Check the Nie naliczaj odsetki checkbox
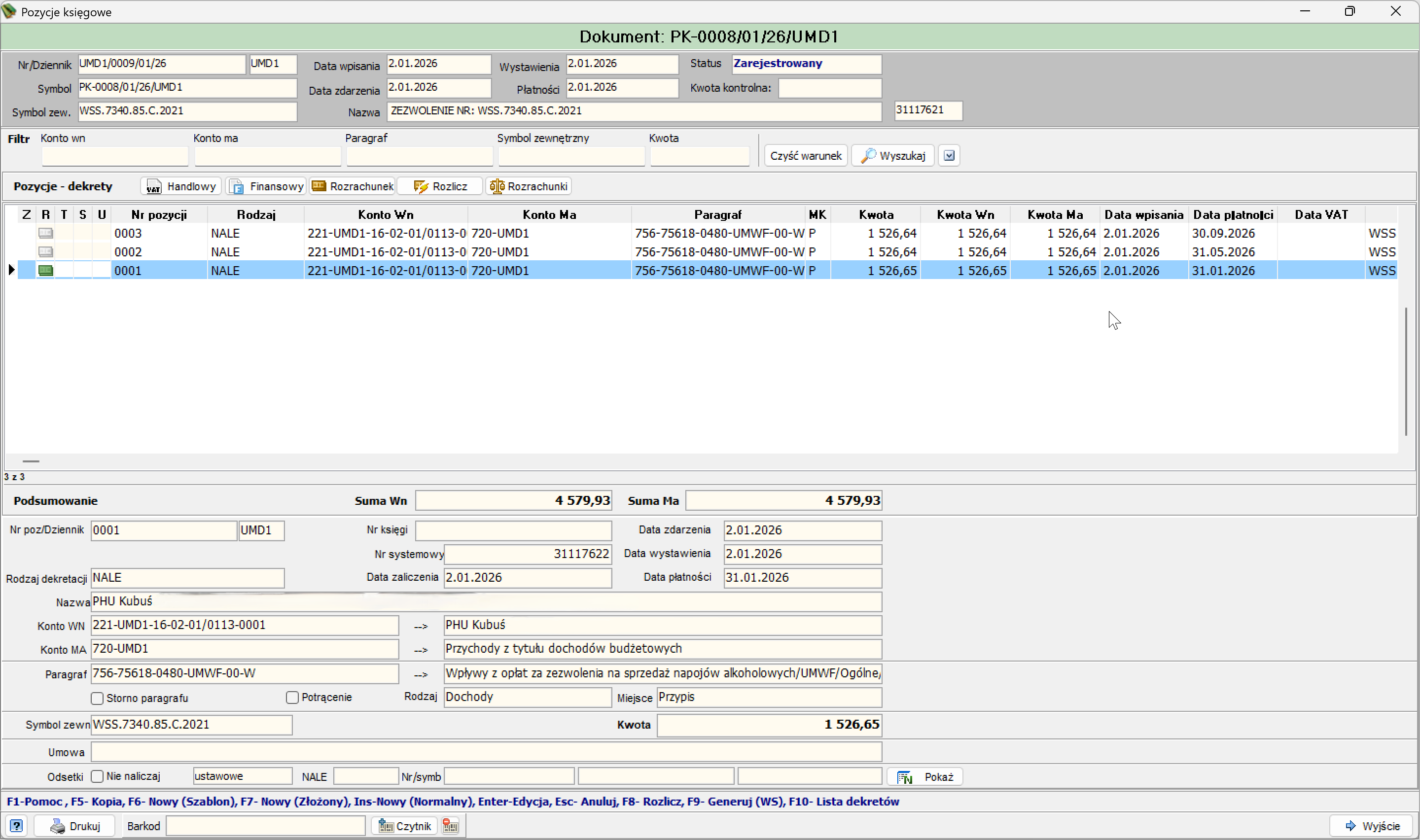This screenshot has height=840, width=1420. point(97,776)
